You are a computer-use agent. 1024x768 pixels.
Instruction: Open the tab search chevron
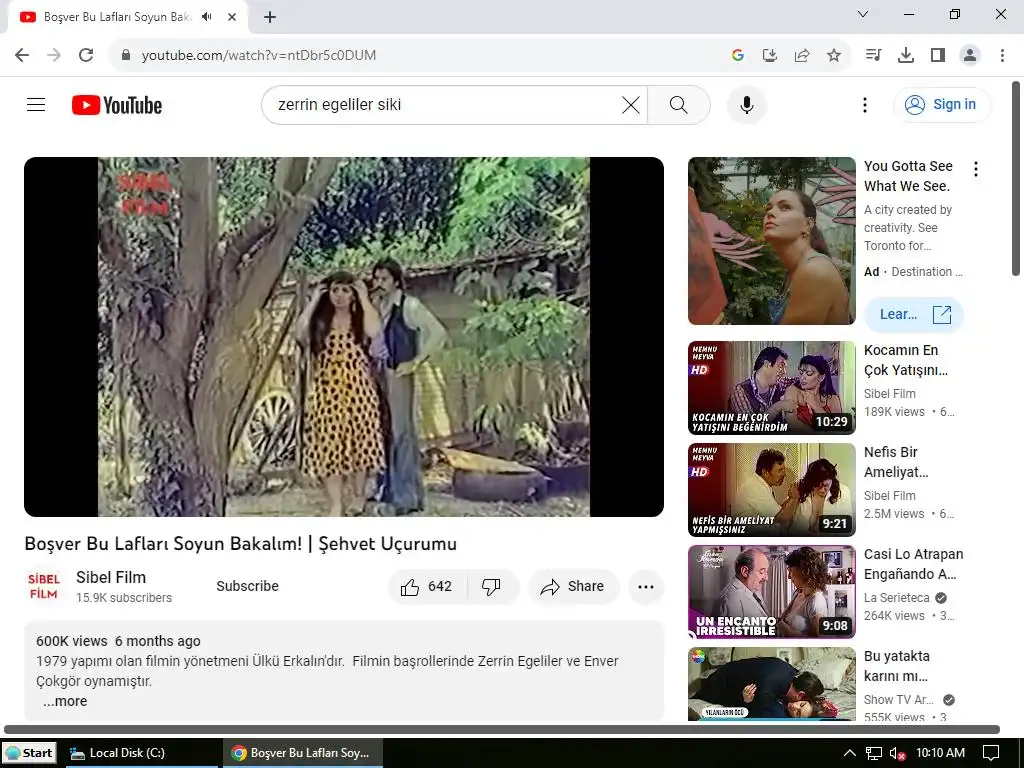point(863,14)
